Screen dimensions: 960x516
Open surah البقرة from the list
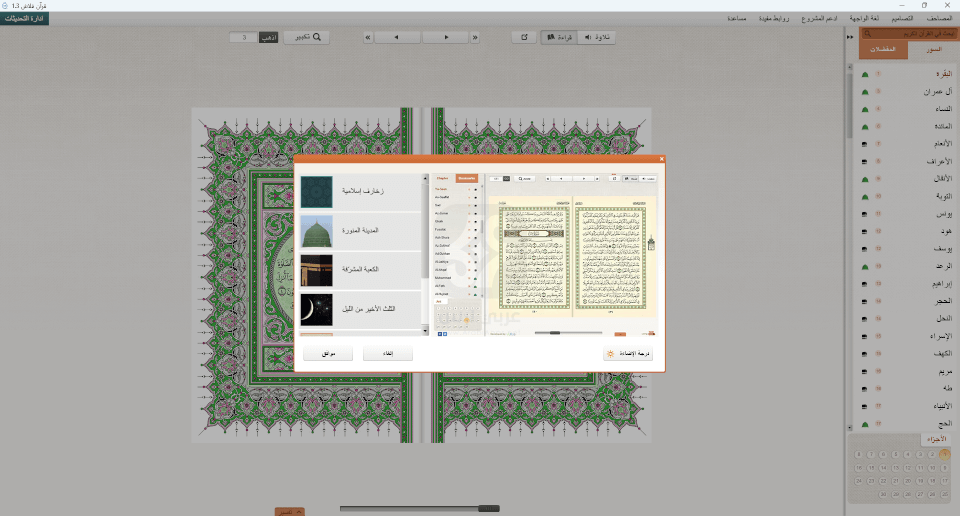[943, 74]
